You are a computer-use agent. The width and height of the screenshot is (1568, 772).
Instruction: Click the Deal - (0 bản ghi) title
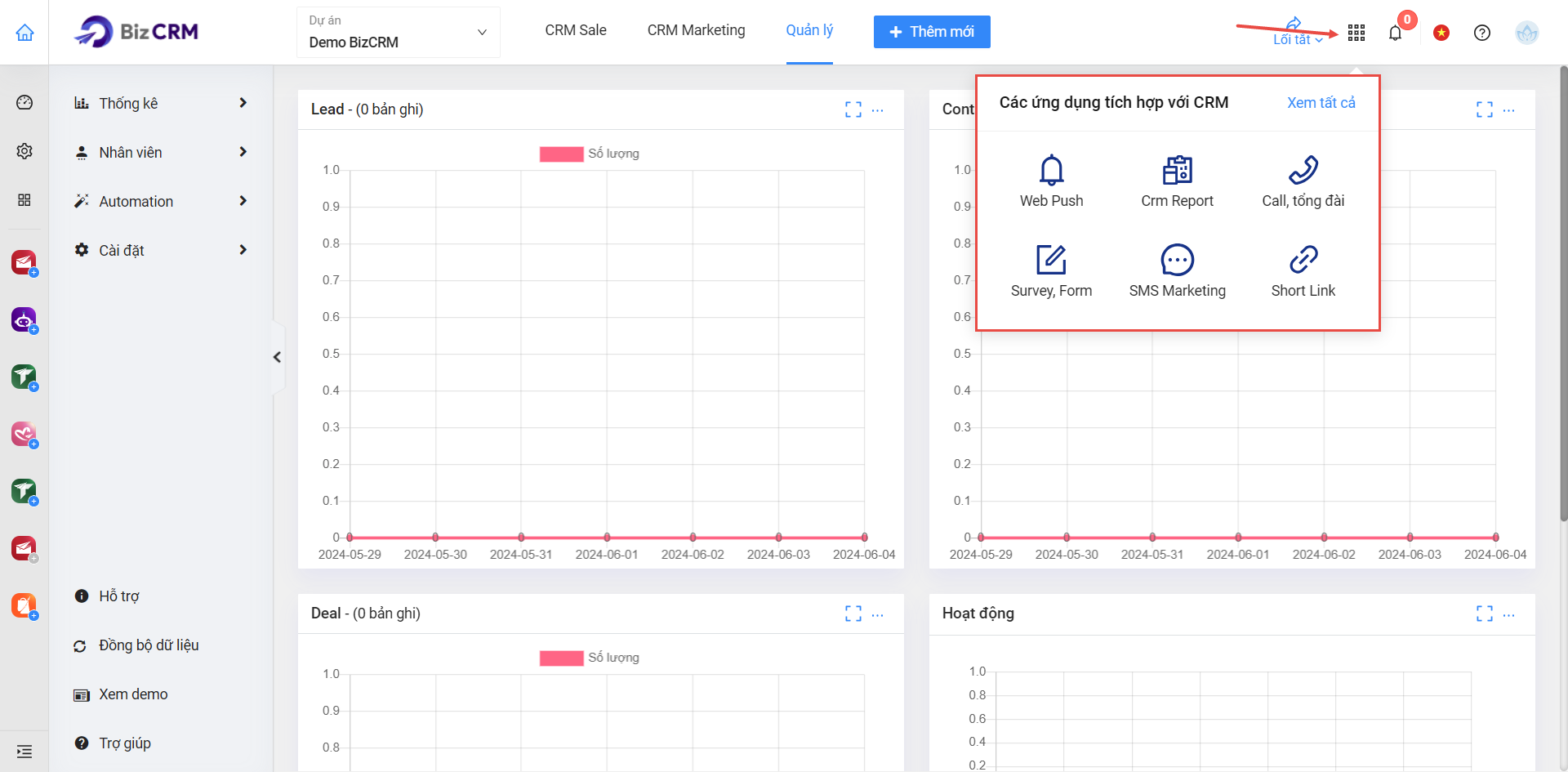coord(365,613)
